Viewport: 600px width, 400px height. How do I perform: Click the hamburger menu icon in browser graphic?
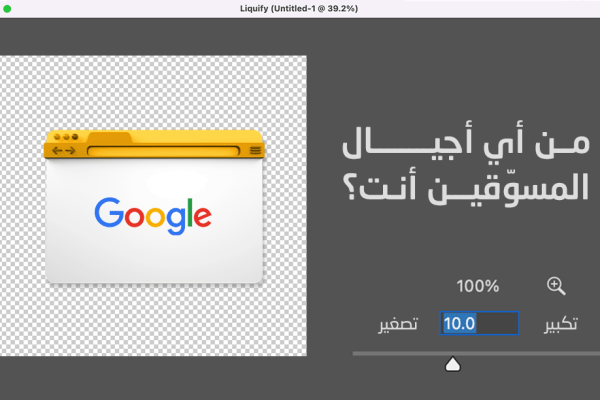pyautogui.click(x=256, y=150)
